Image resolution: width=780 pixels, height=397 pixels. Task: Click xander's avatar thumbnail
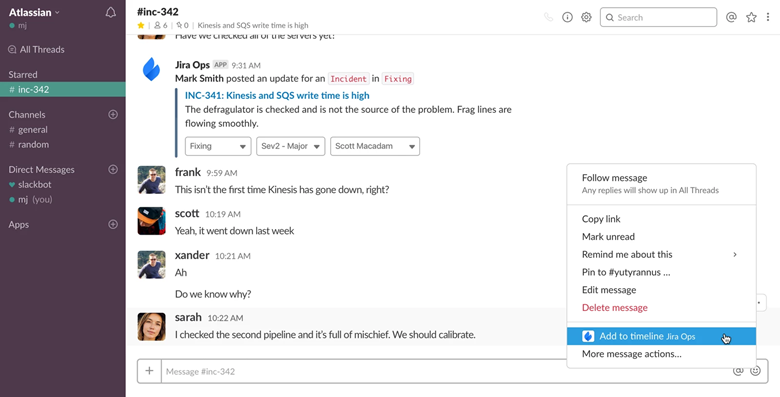click(151, 264)
